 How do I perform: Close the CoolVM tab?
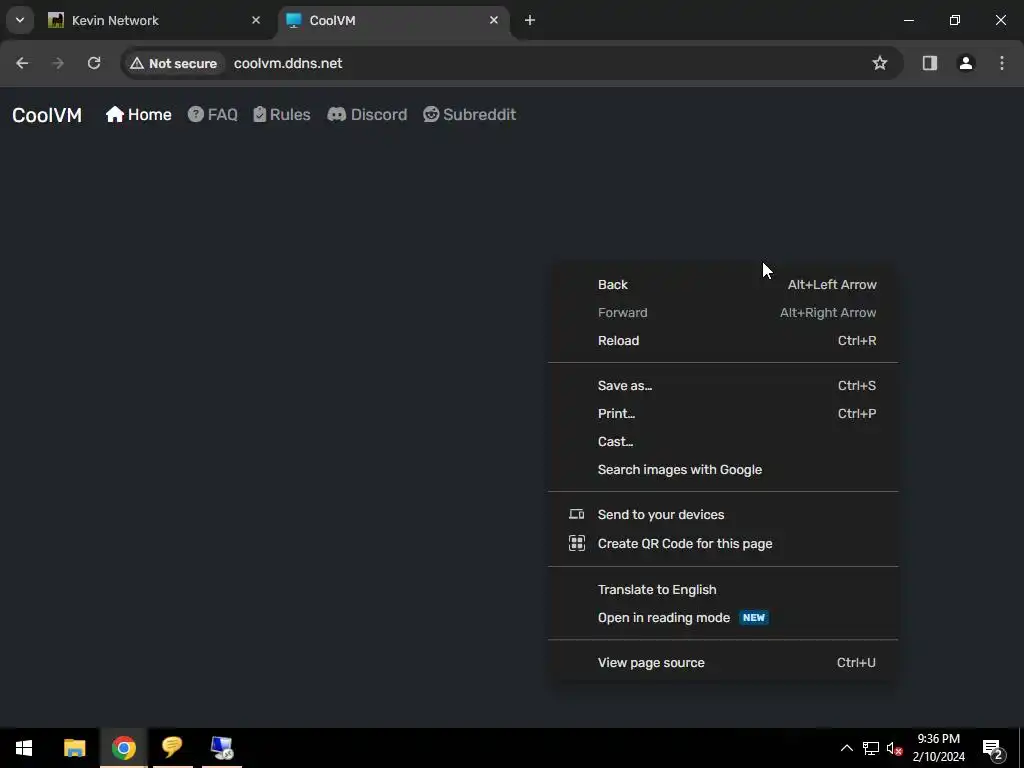[x=494, y=20]
